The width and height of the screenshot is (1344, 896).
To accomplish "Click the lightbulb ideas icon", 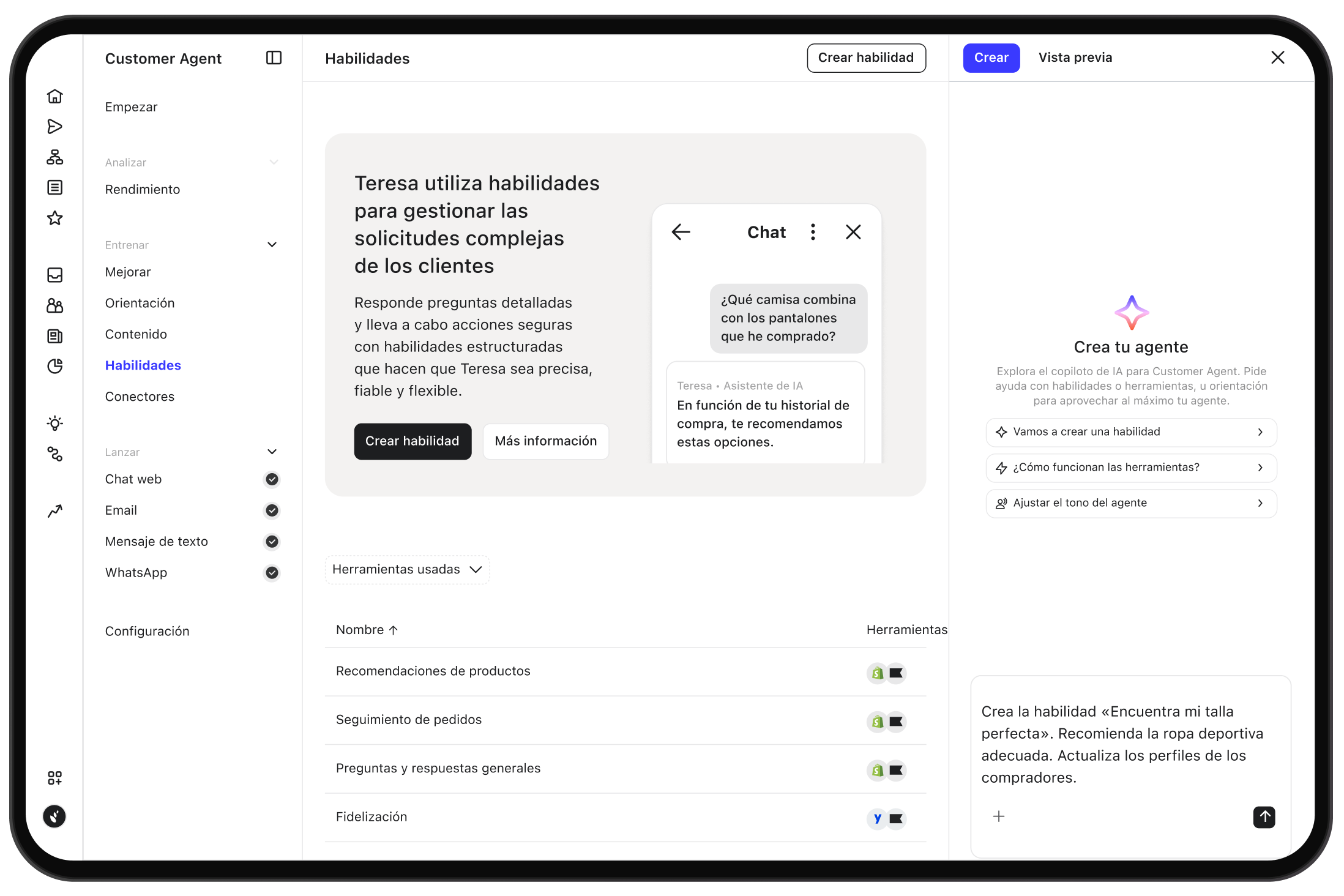I will tap(55, 424).
